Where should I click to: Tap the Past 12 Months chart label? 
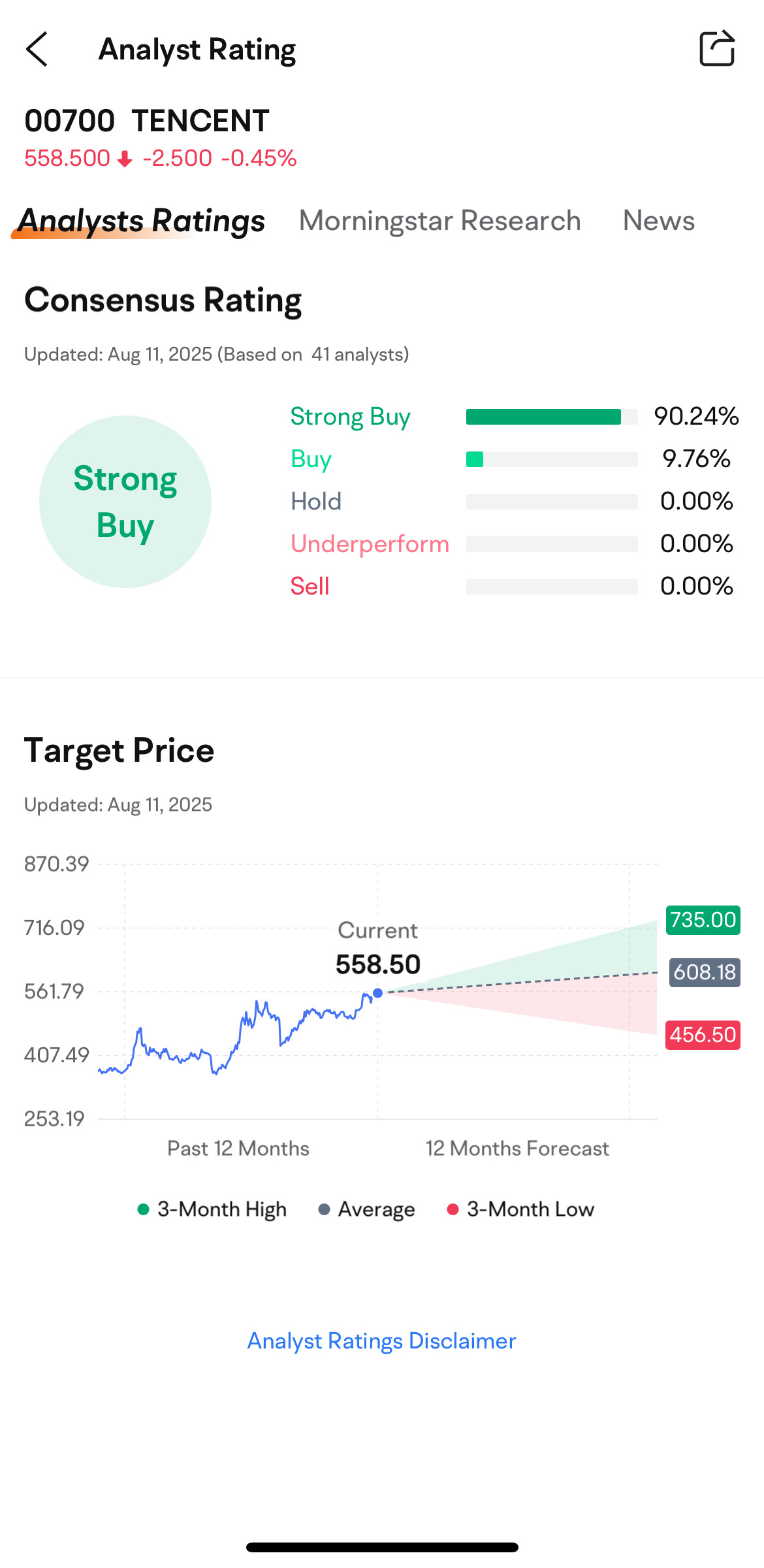(238, 1149)
